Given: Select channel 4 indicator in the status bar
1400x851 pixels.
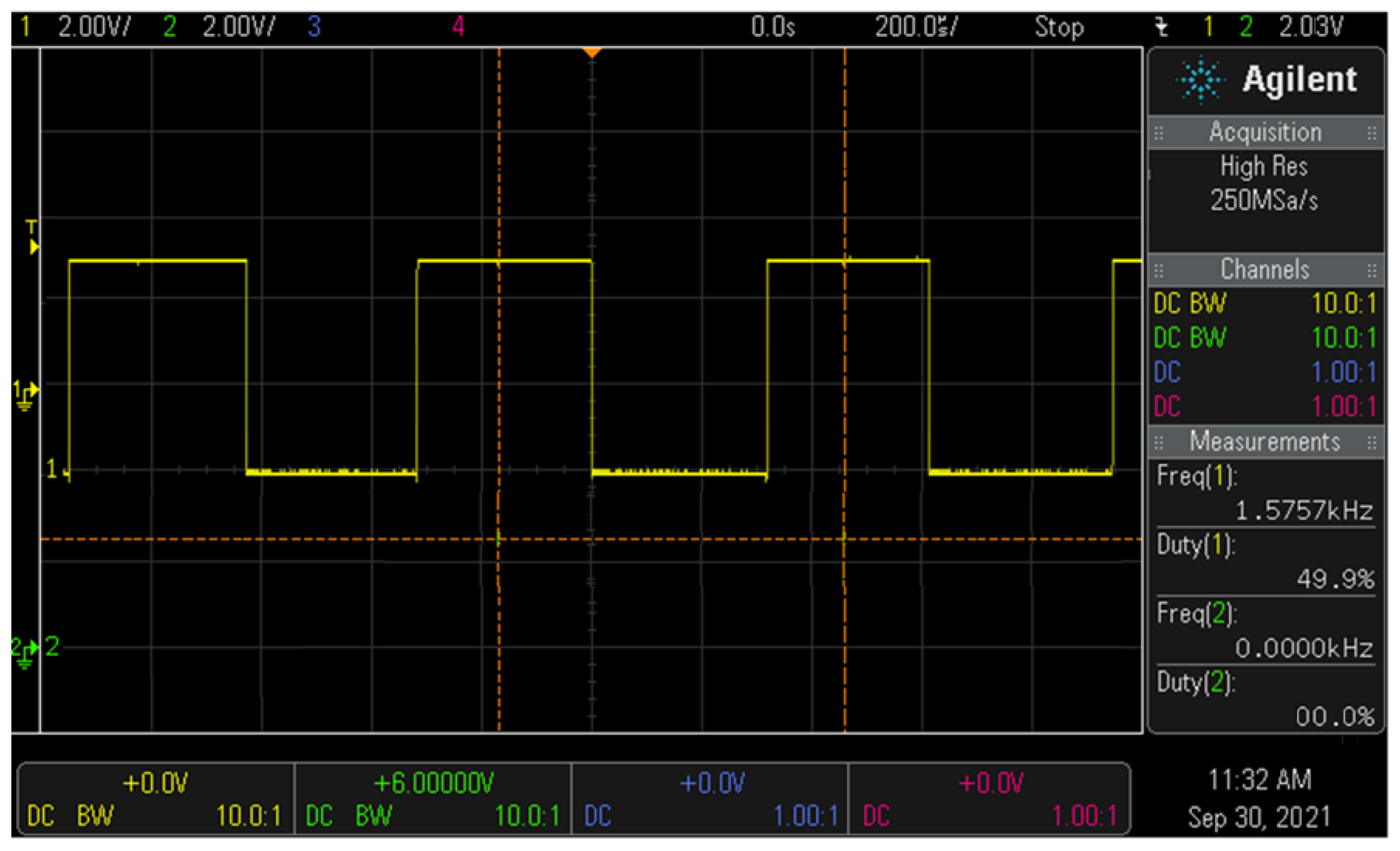Looking at the screenshot, I should pyautogui.click(x=458, y=27).
